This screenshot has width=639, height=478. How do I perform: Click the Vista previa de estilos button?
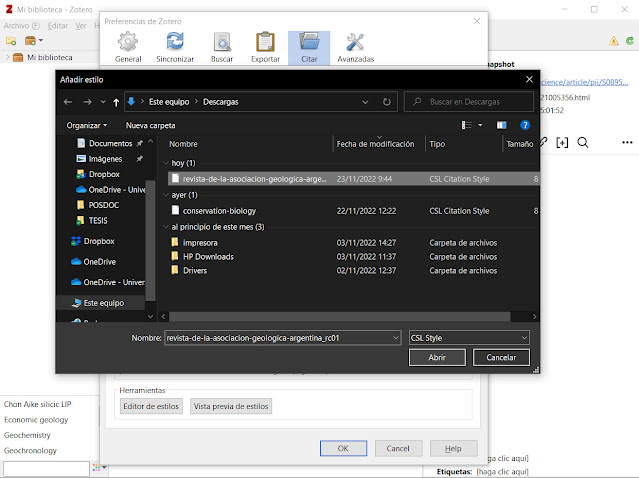[x=231, y=406]
